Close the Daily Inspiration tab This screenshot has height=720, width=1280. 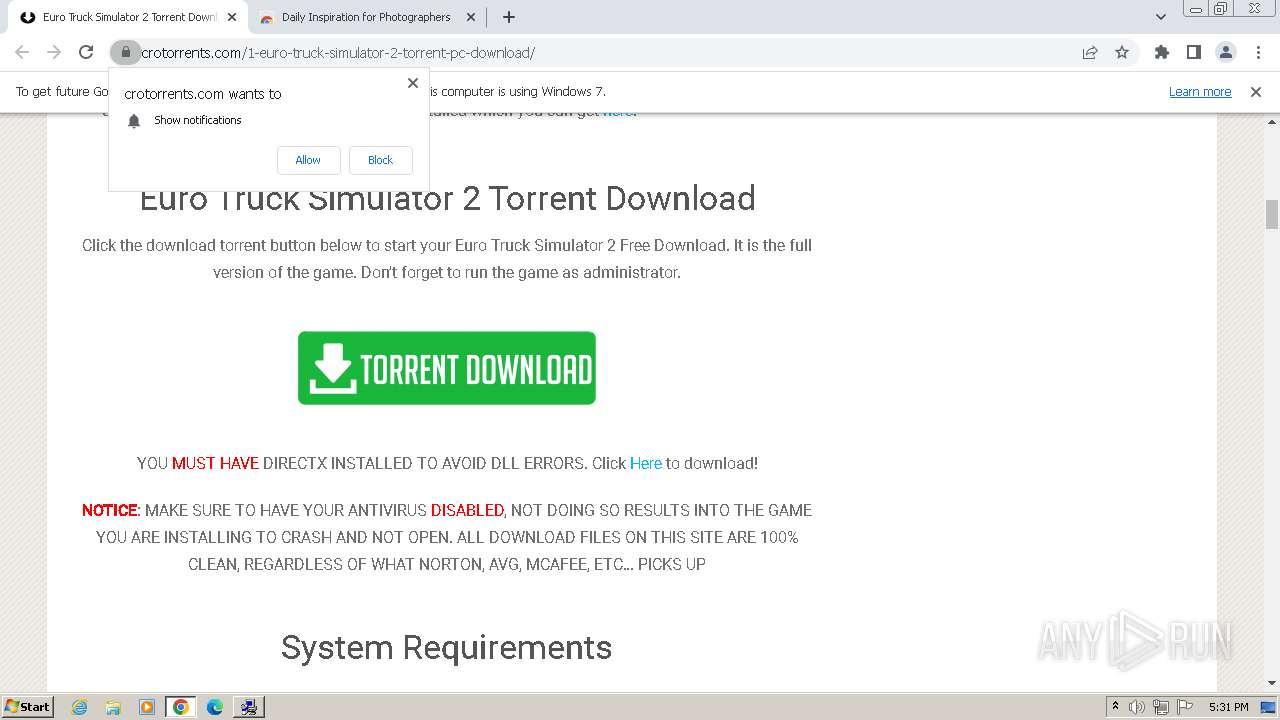(x=470, y=17)
